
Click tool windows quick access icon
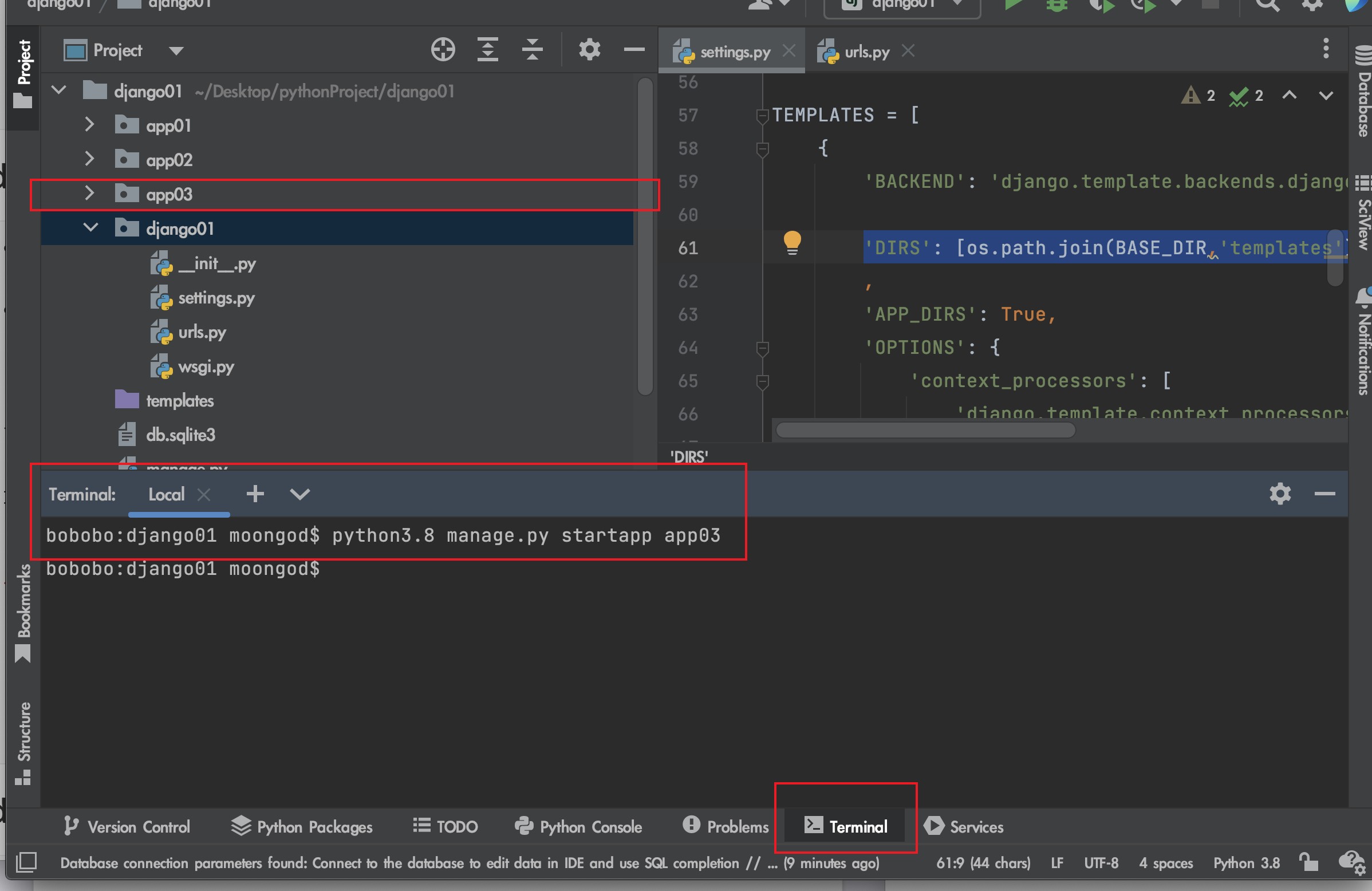tap(26, 862)
